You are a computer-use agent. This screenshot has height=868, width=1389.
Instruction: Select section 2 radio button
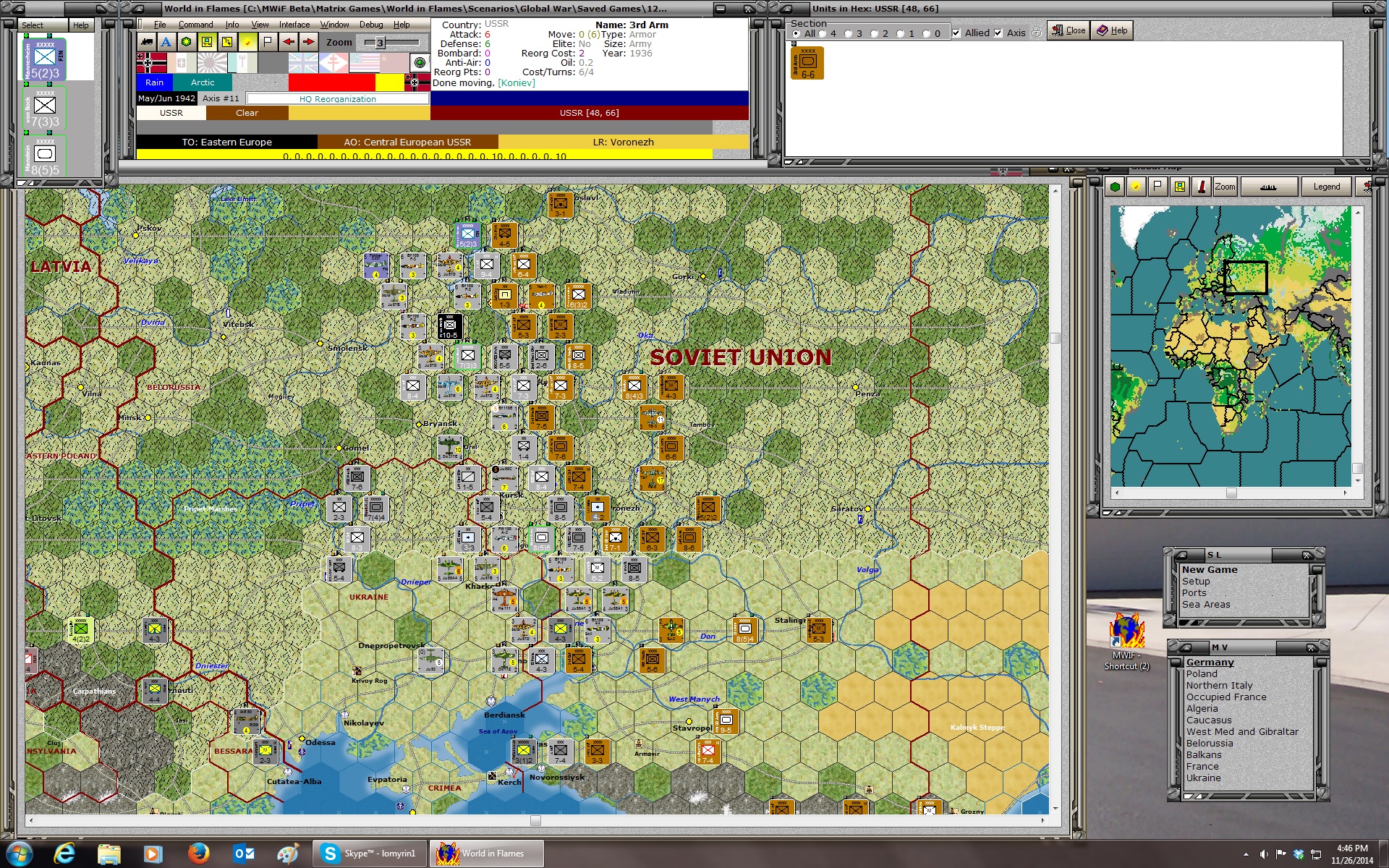pos(875,33)
